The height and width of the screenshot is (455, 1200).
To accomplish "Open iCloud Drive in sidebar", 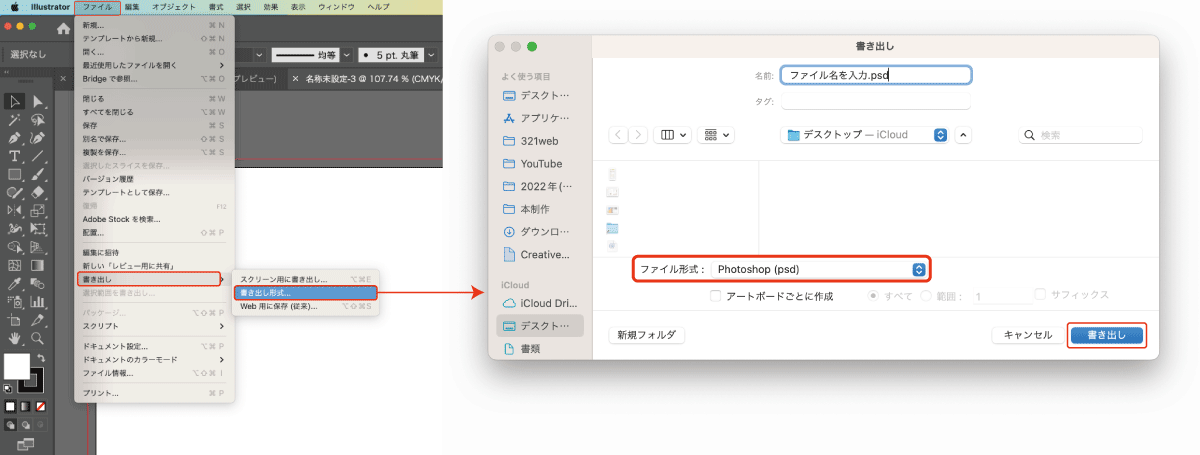I will coord(538,303).
